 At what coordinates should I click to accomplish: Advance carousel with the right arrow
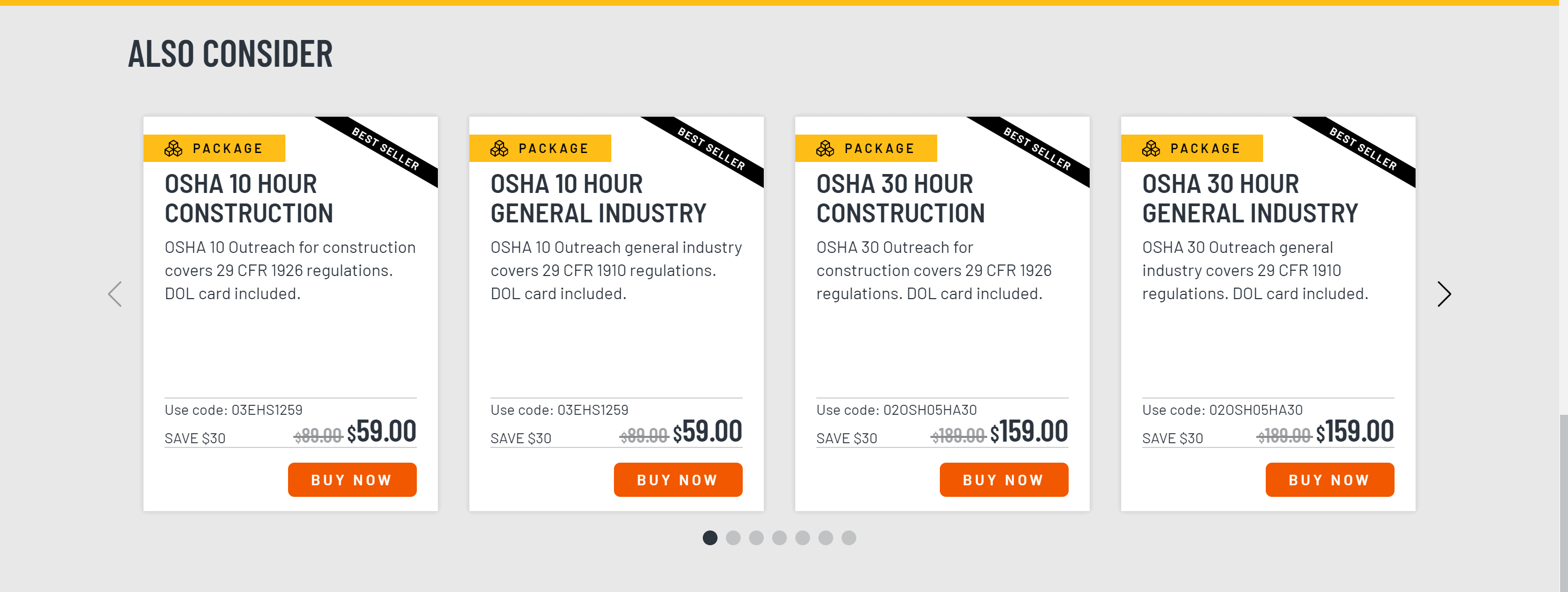[1444, 294]
